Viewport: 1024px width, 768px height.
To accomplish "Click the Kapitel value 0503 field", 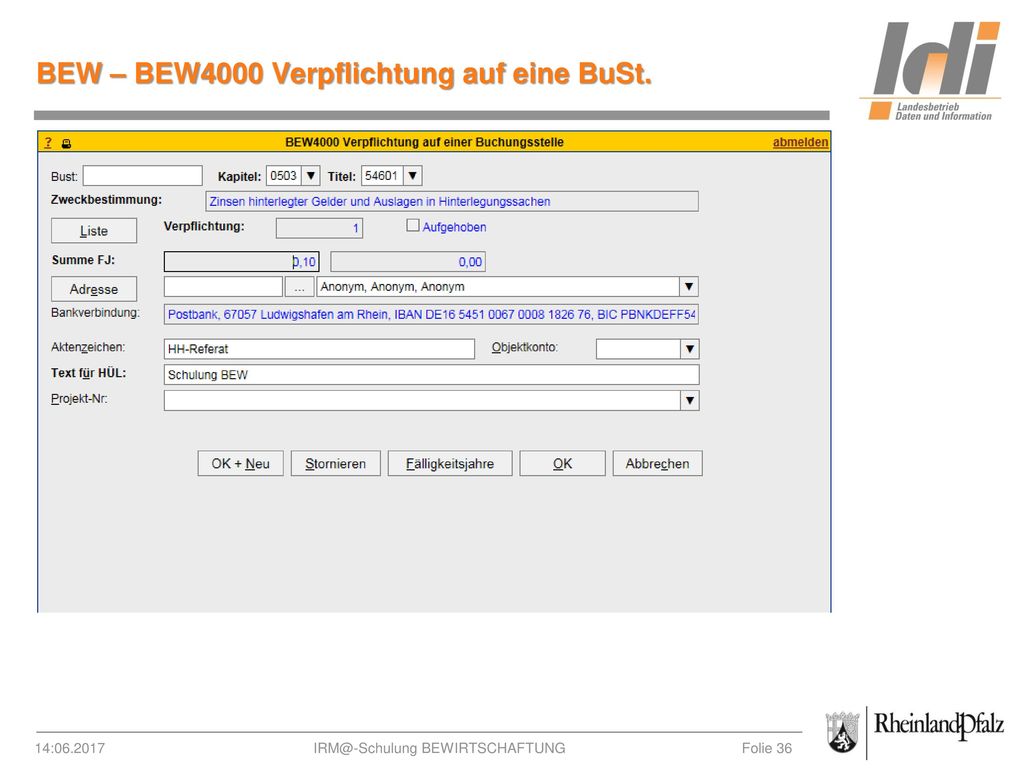I will [284, 176].
